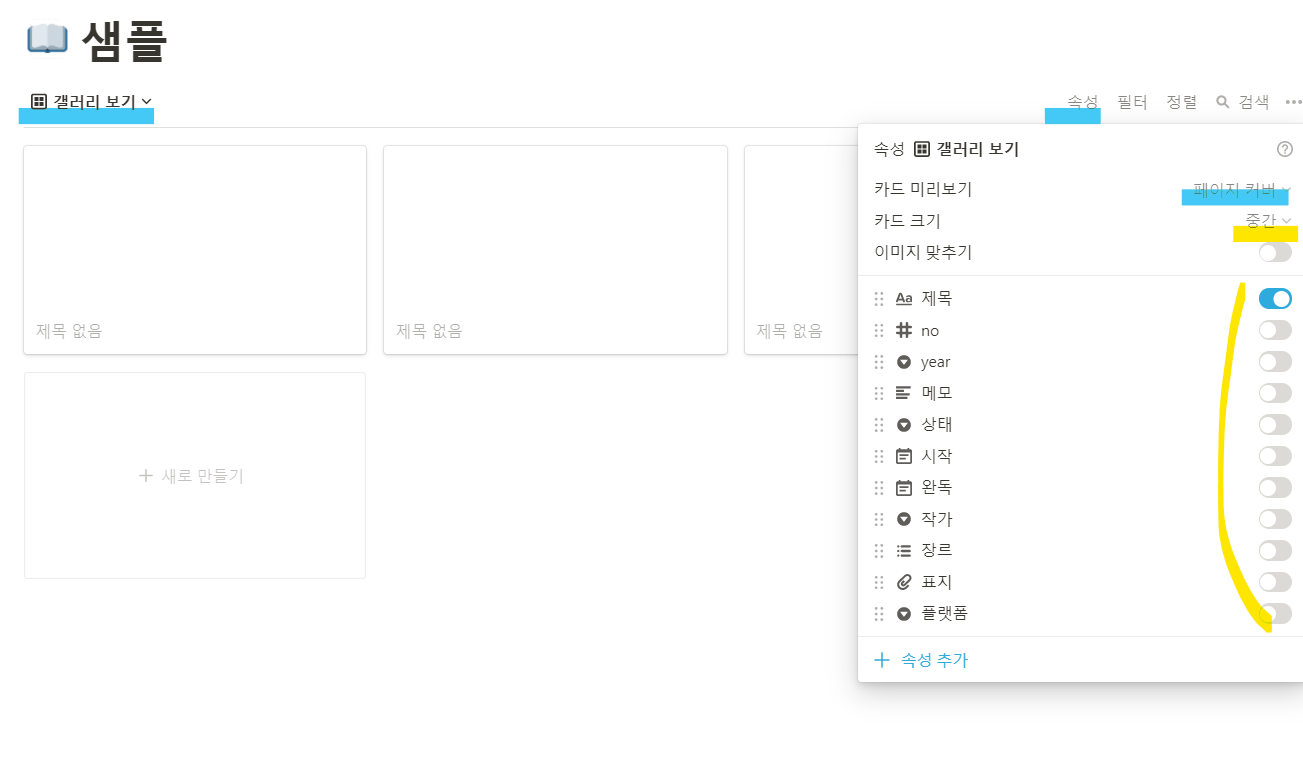Open the 정렬 menu
Image resolution: width=1303 pixels, height=765 pixels.
click(1181, 101)
